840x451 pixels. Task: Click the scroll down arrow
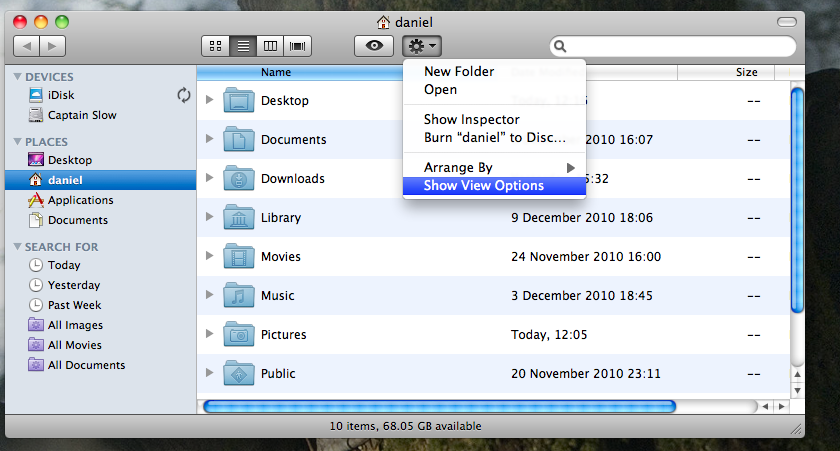(x=797, y=390)
